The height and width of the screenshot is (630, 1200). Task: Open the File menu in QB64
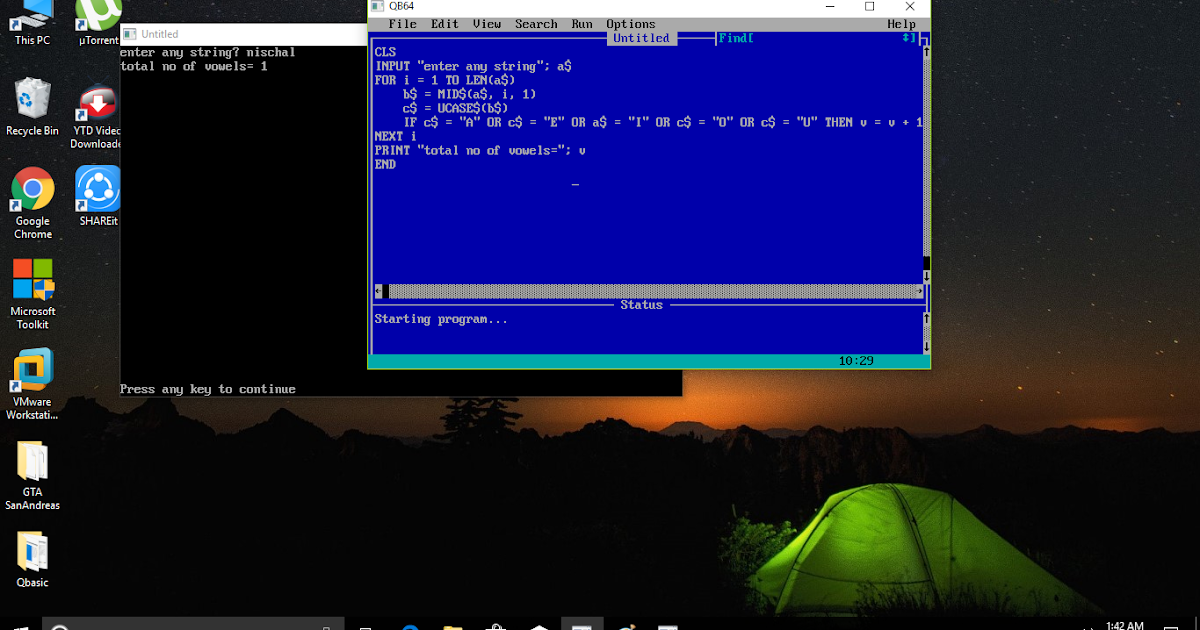coord(402,23)
